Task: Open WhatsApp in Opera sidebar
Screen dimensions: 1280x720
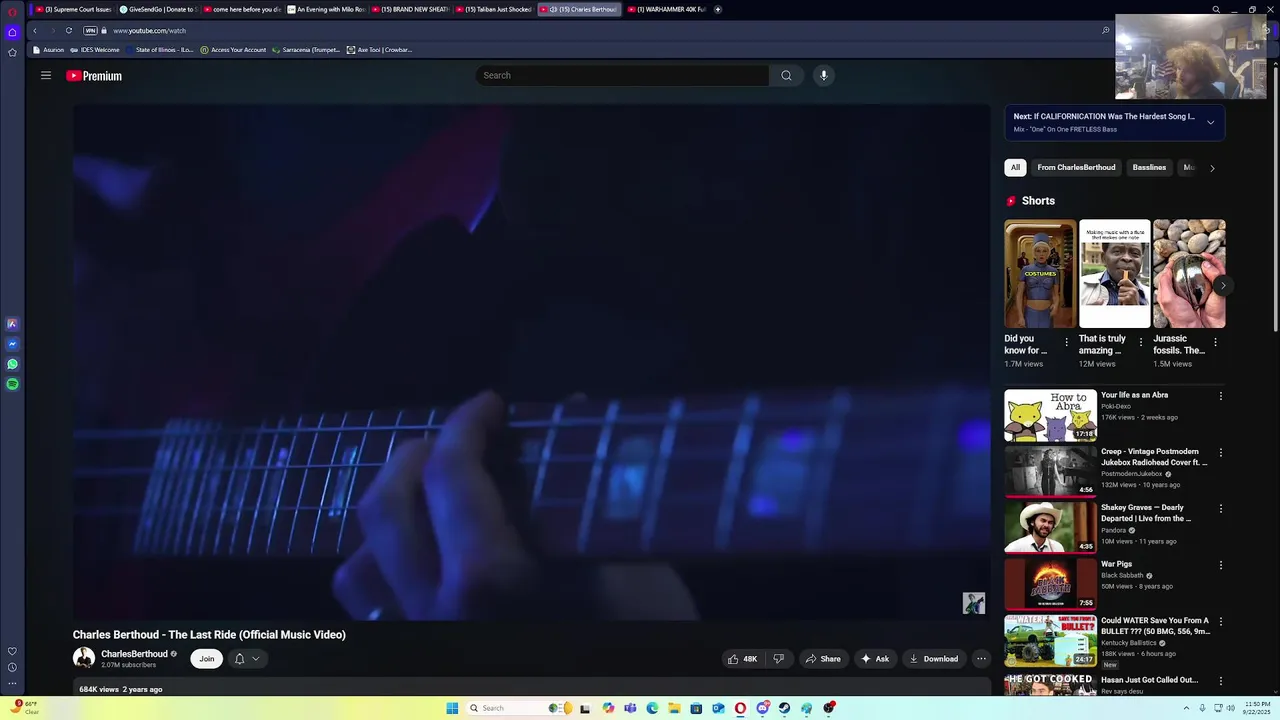Action: pos(12,364)
